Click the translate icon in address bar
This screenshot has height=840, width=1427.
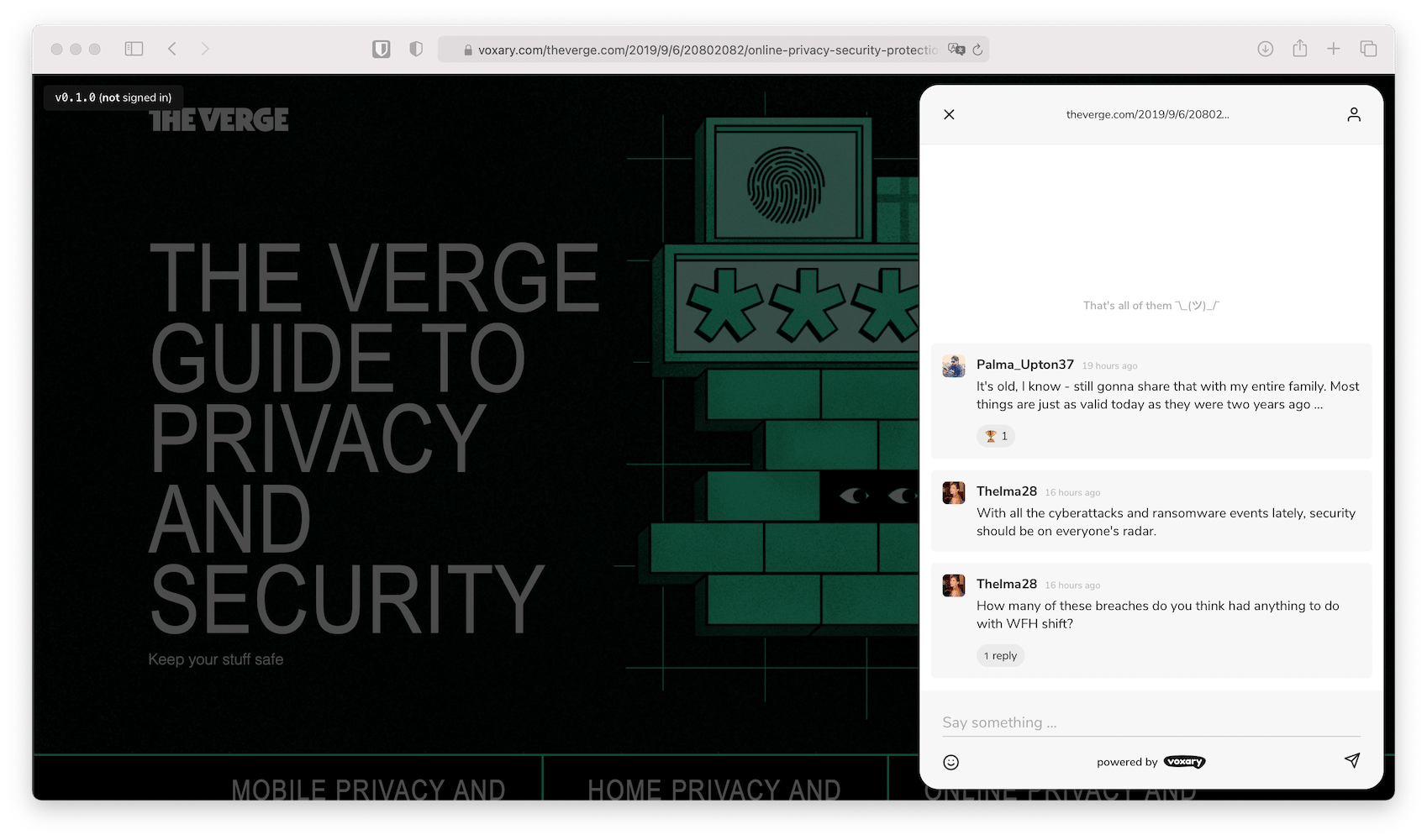click(956, 50)
